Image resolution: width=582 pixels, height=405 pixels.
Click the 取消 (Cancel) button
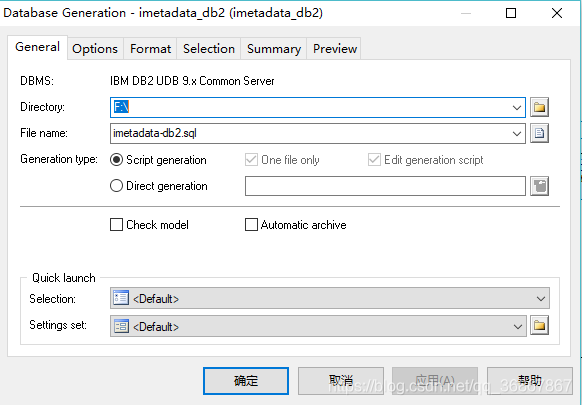(x=341, y=380)
